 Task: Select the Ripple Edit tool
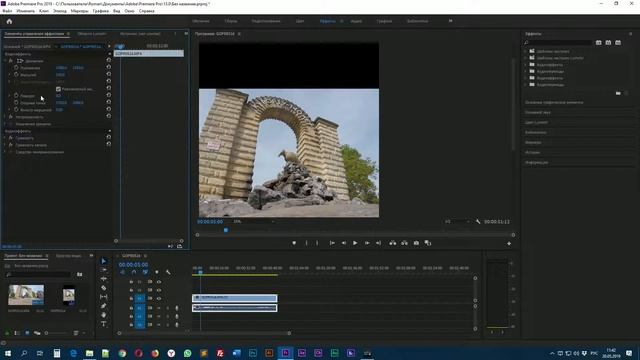(104, 279)
